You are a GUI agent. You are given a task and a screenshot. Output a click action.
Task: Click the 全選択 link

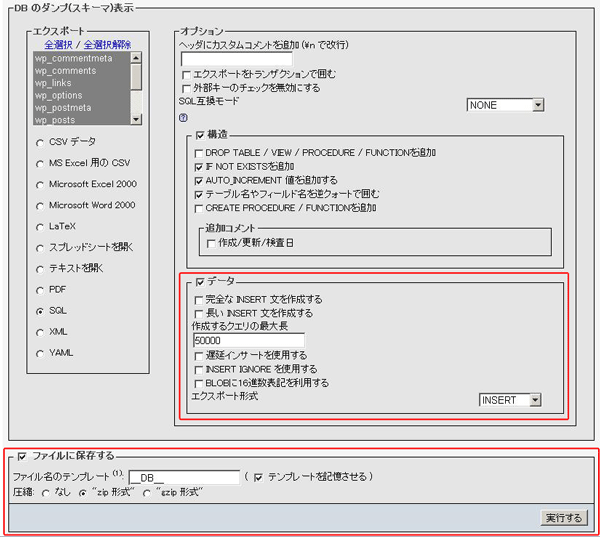pyautogui.click(x=58, y=45)
